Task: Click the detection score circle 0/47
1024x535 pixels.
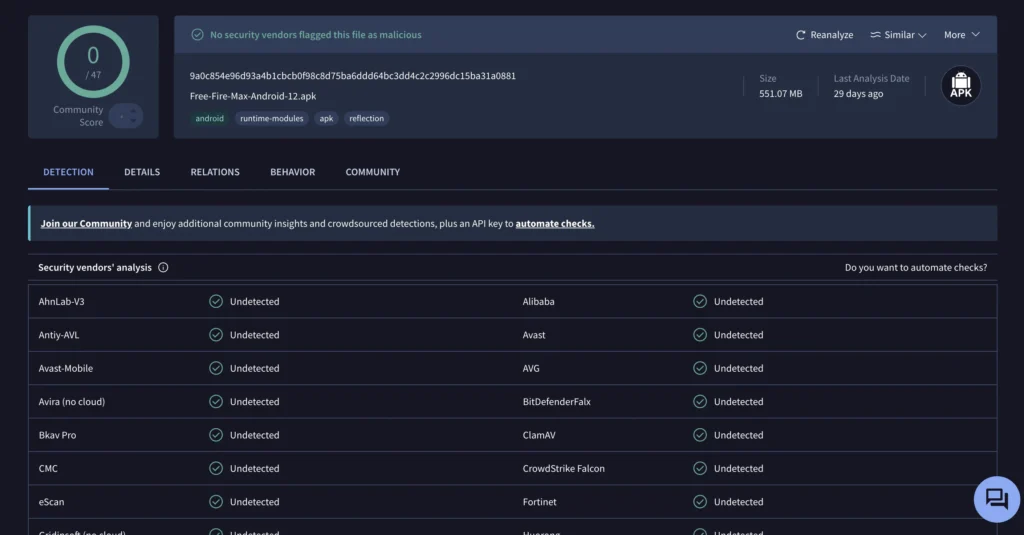Action: (x=93, y=62)
